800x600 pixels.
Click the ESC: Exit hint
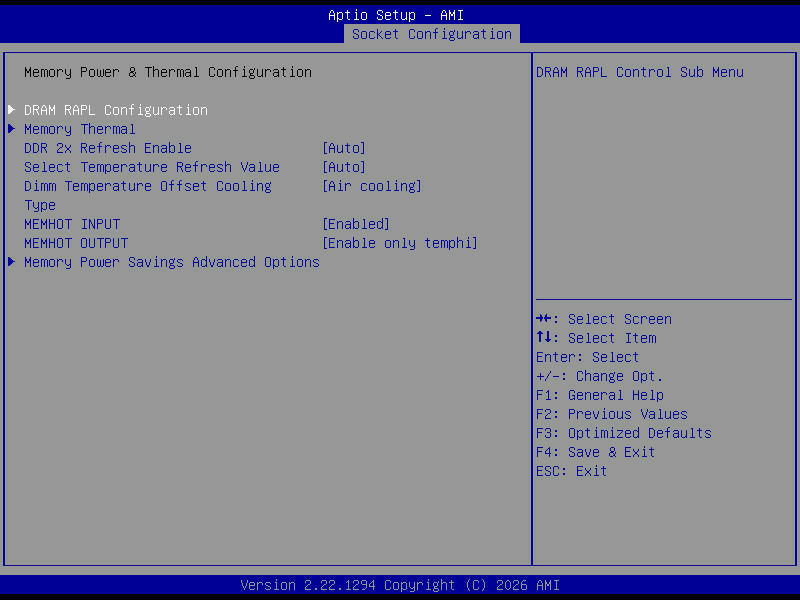(571, 471)
